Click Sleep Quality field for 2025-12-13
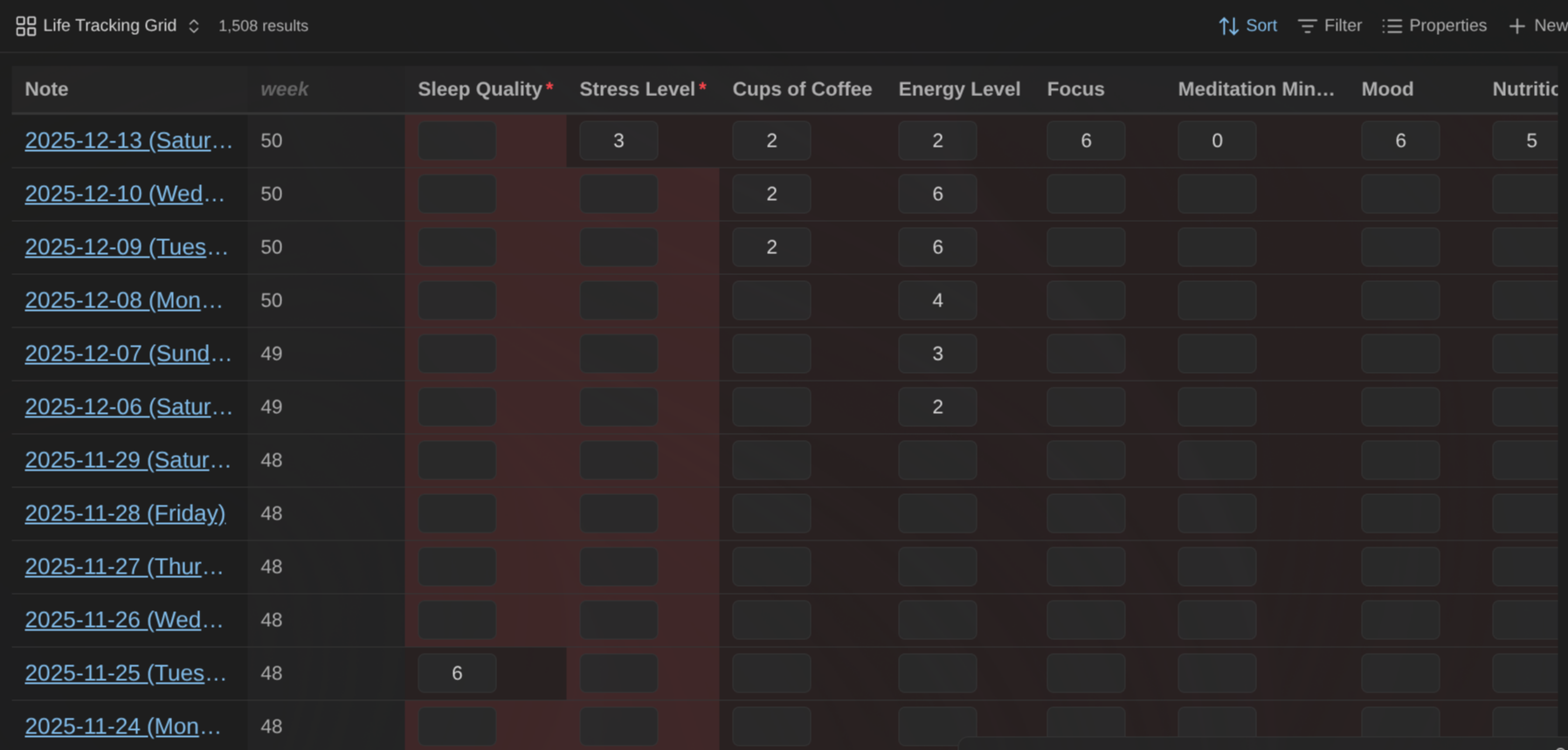 457,141
